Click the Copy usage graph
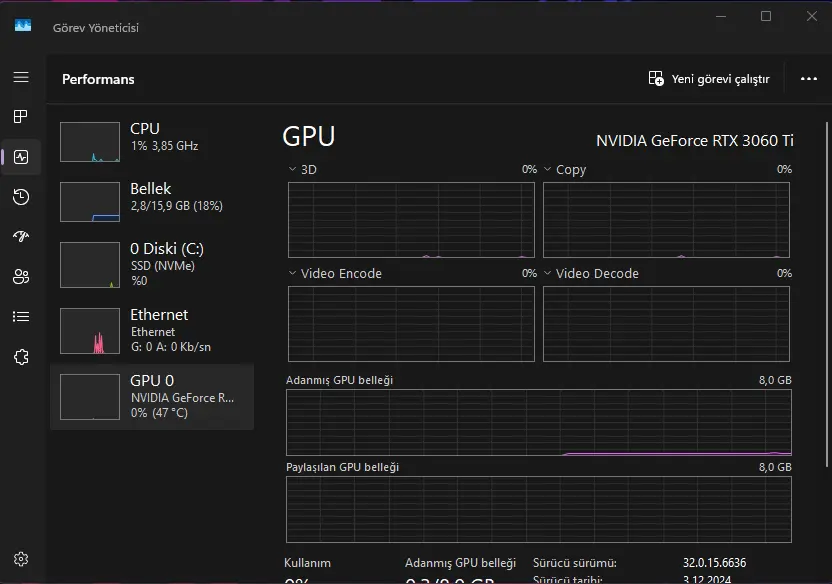 [666, 220]
